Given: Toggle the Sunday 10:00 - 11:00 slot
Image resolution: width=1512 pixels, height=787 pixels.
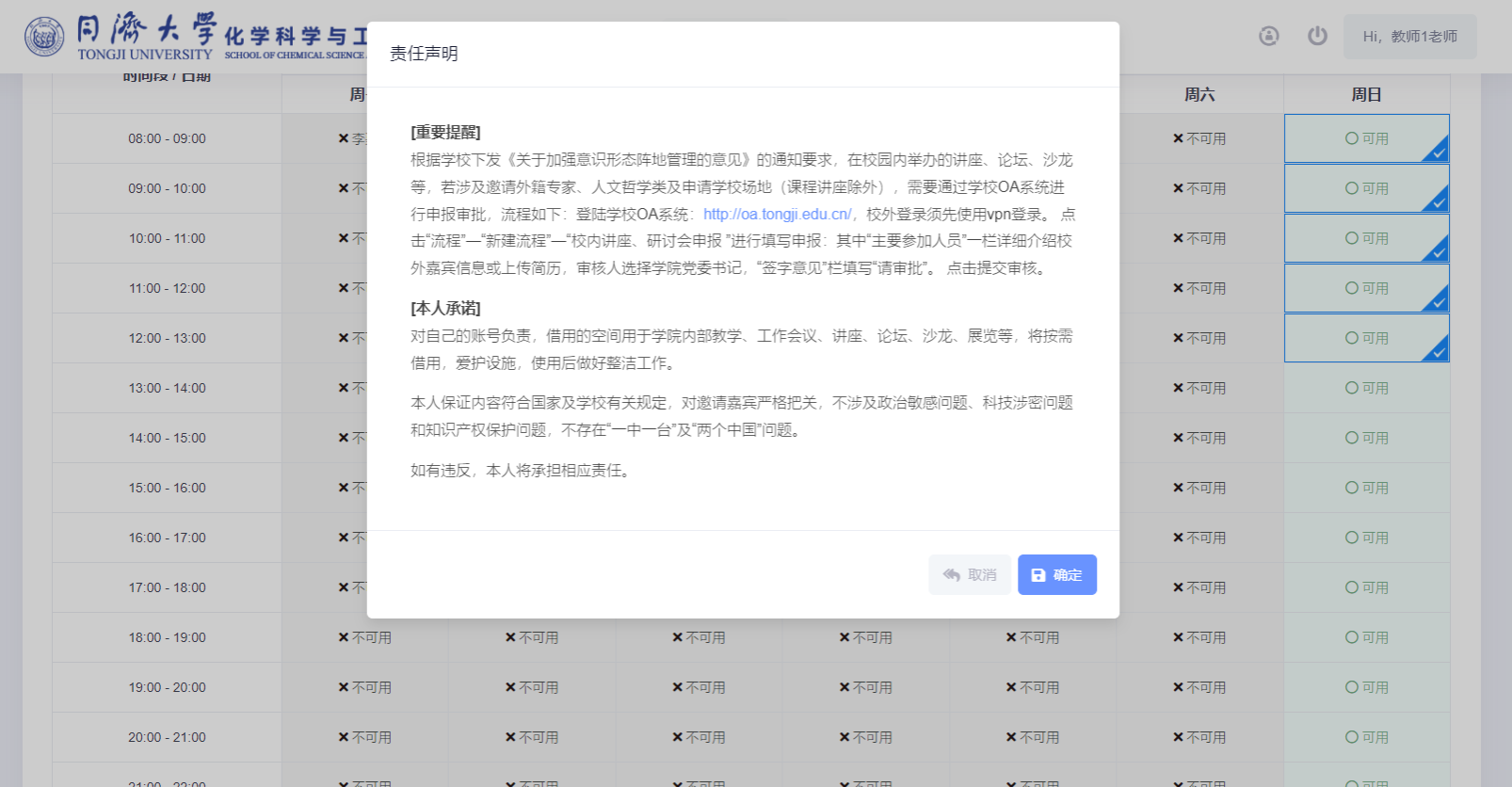Looking at the screenshot, I should [x=1366, y=238].
